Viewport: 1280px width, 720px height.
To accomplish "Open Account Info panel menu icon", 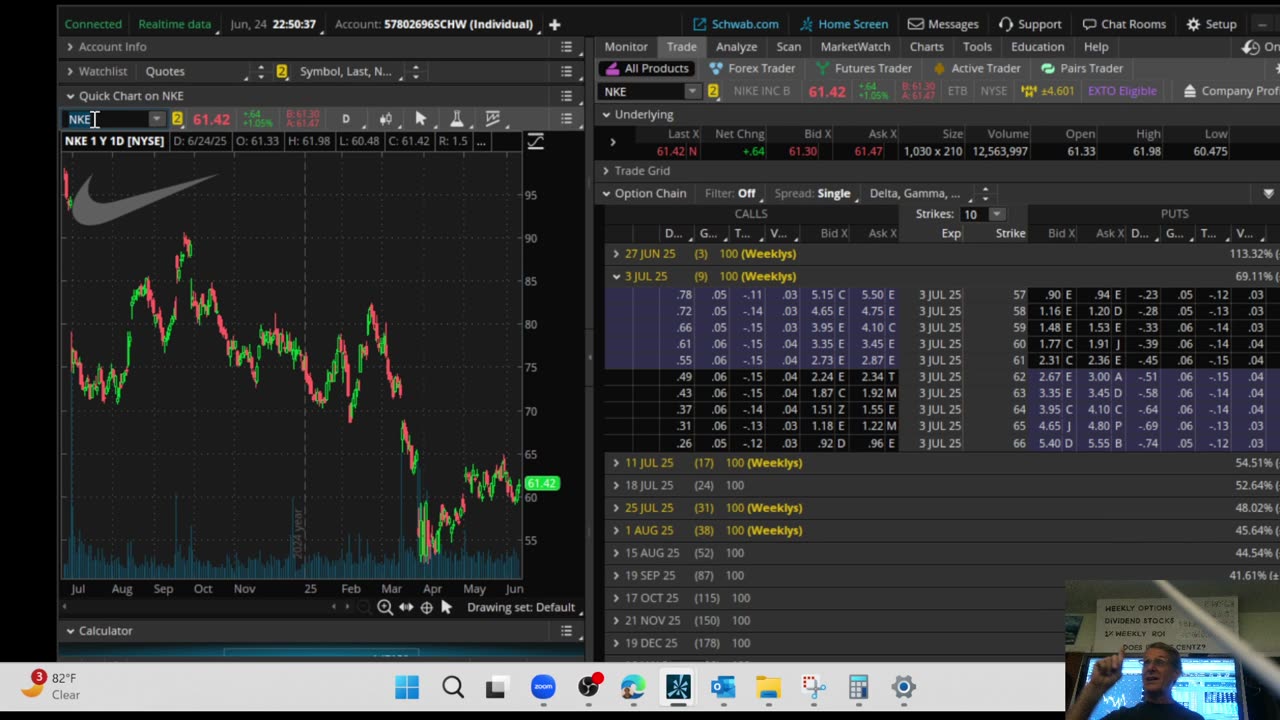I will pyautogui.click(x=566, y=47).
